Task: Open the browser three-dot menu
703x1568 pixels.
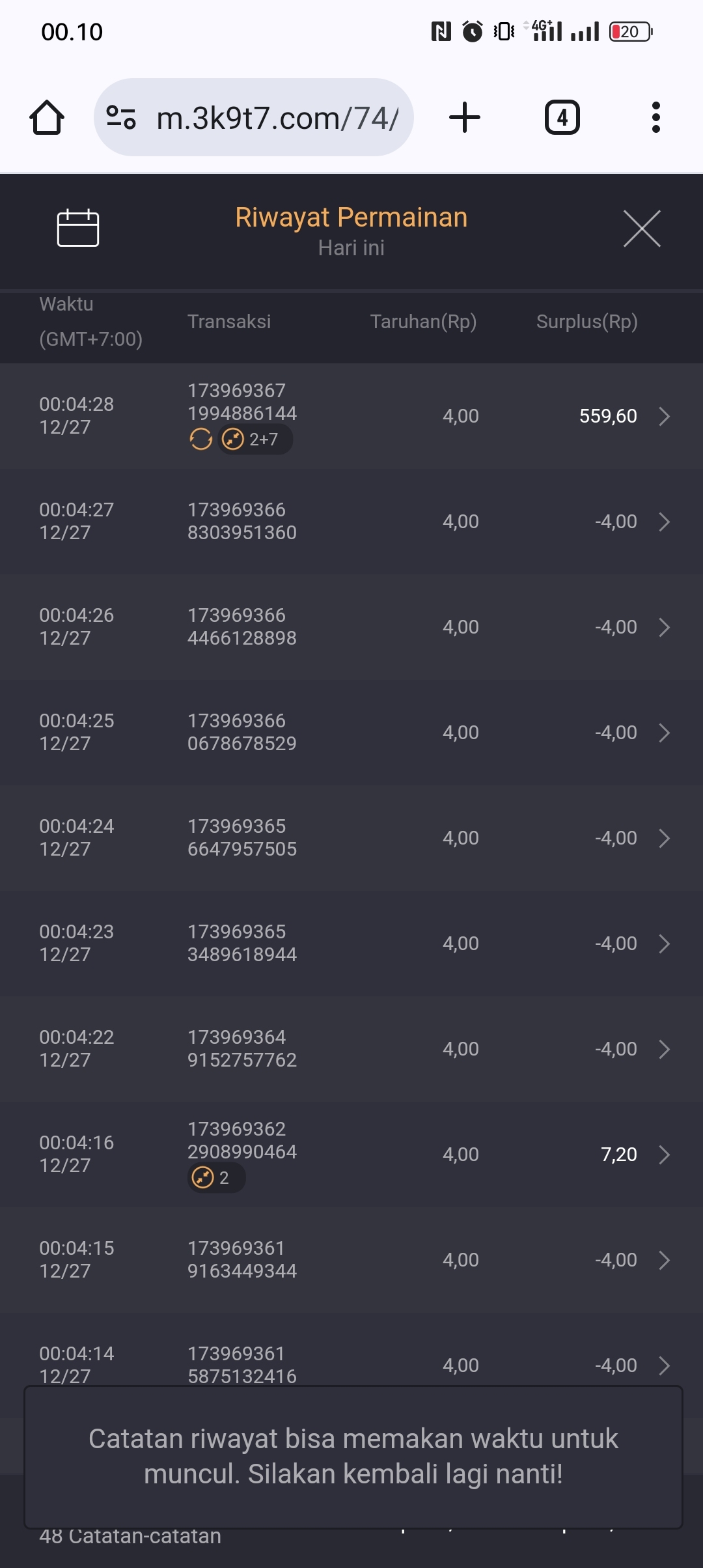Action: 655,118
